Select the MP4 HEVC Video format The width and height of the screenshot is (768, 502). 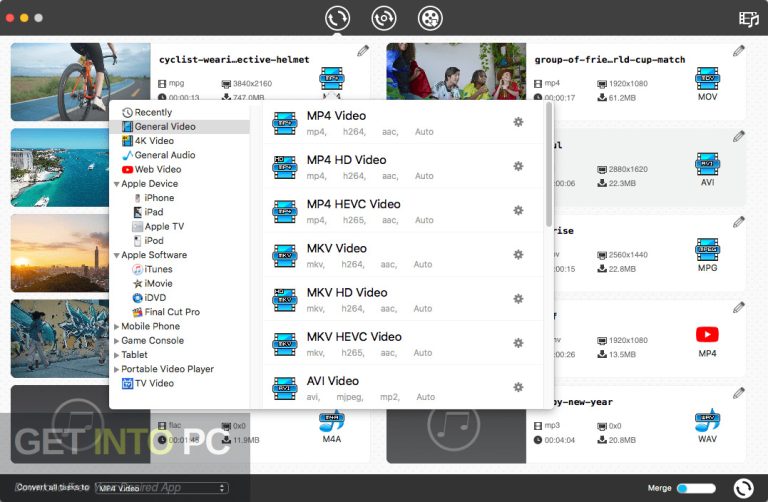(x=403, y=211)
